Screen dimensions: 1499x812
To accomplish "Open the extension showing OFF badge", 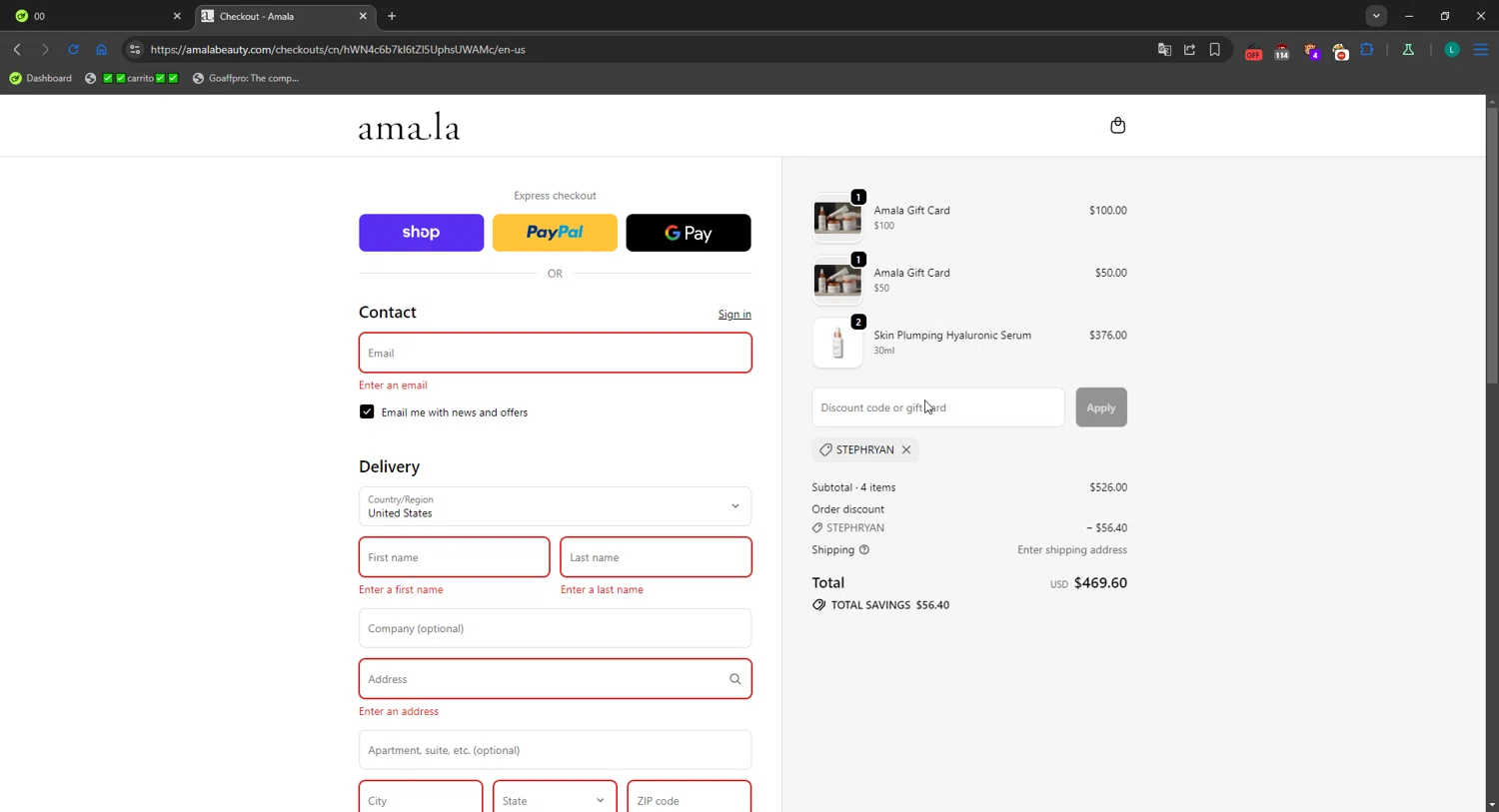I will [1253, 51].
